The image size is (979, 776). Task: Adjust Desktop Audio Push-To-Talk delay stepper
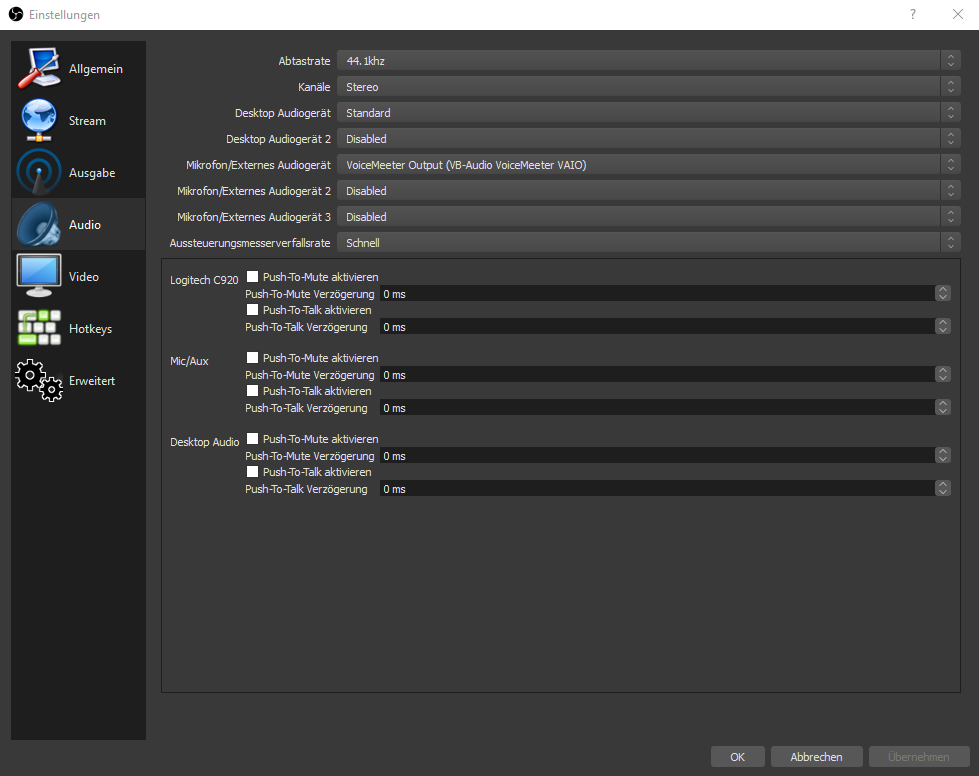click(x=943, y=489)
